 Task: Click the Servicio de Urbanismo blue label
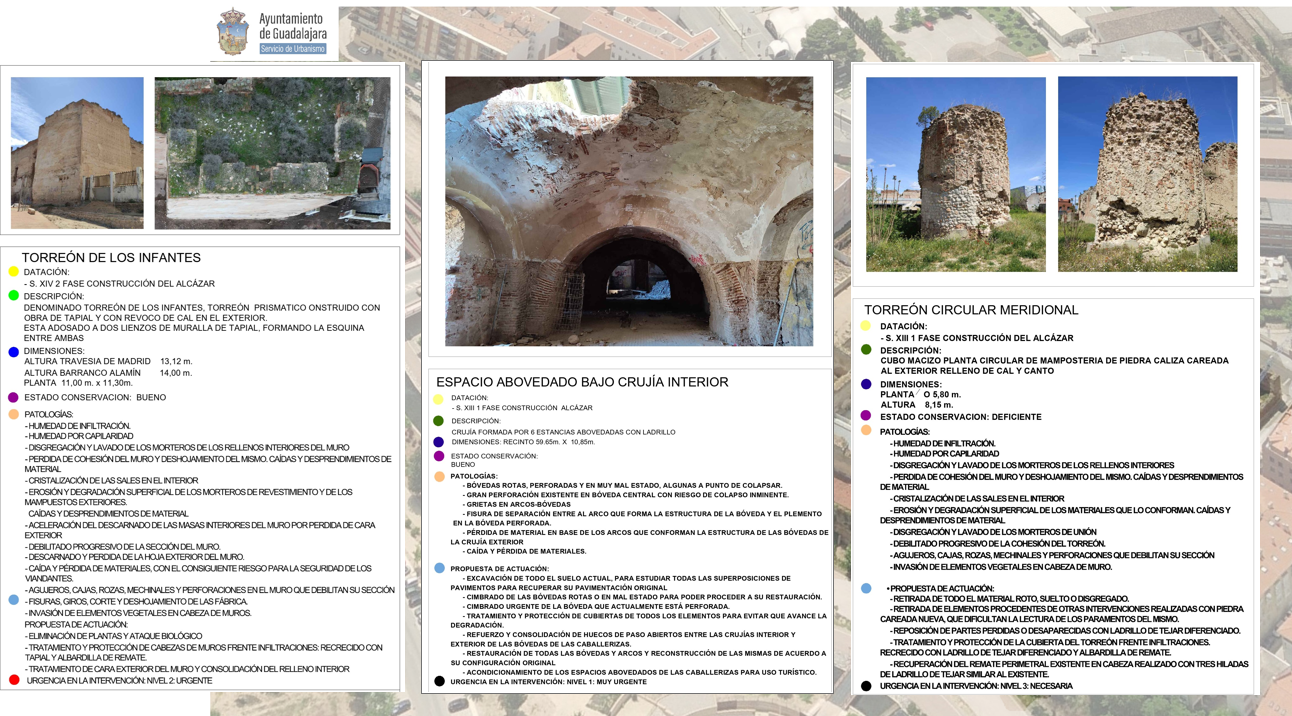[292, 49]
